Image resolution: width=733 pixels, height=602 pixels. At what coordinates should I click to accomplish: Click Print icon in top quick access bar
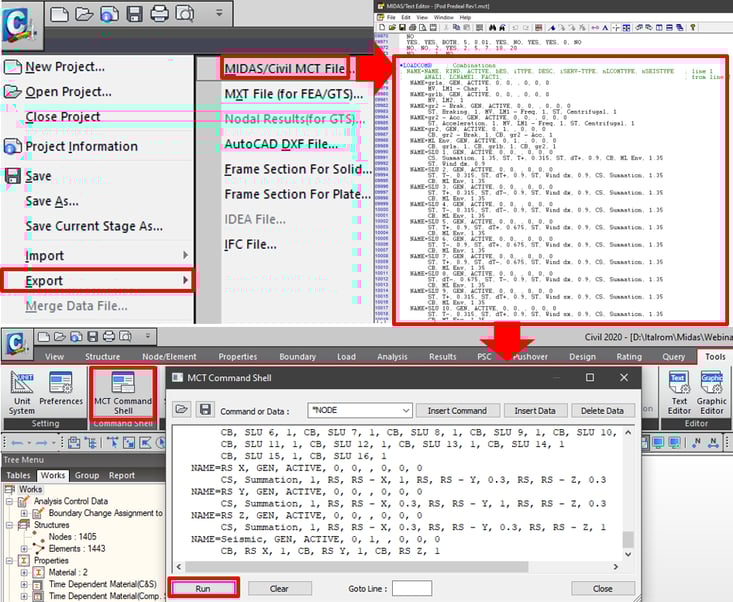point(159,14)
